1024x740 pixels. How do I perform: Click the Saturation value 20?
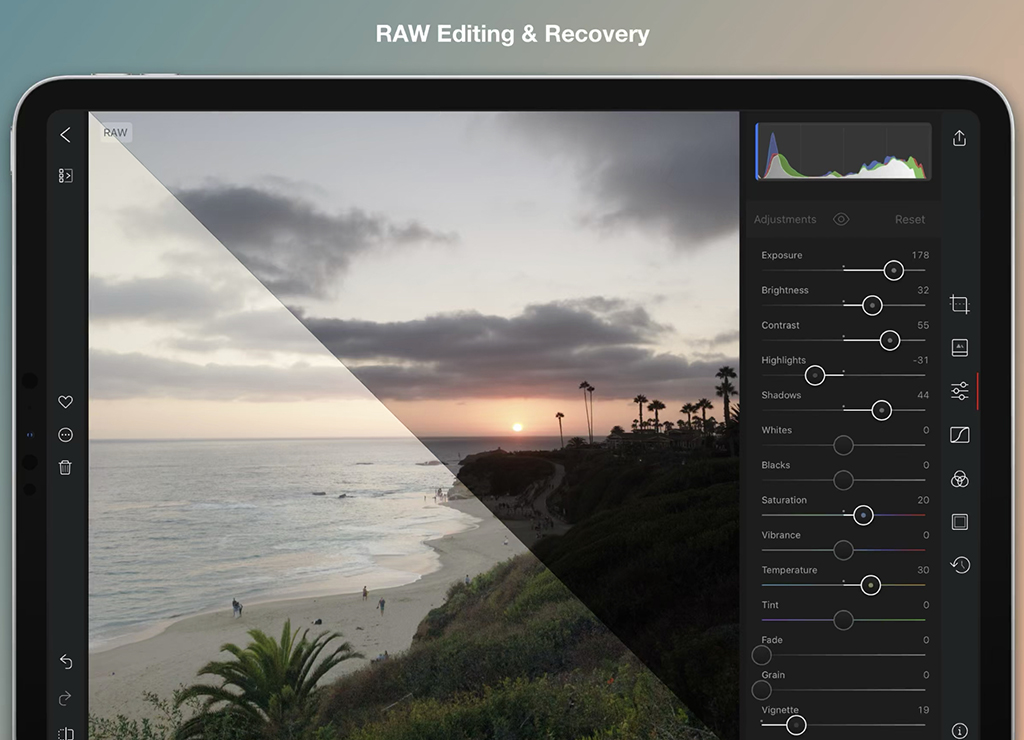pyautogui.click(x=923, y=500)
